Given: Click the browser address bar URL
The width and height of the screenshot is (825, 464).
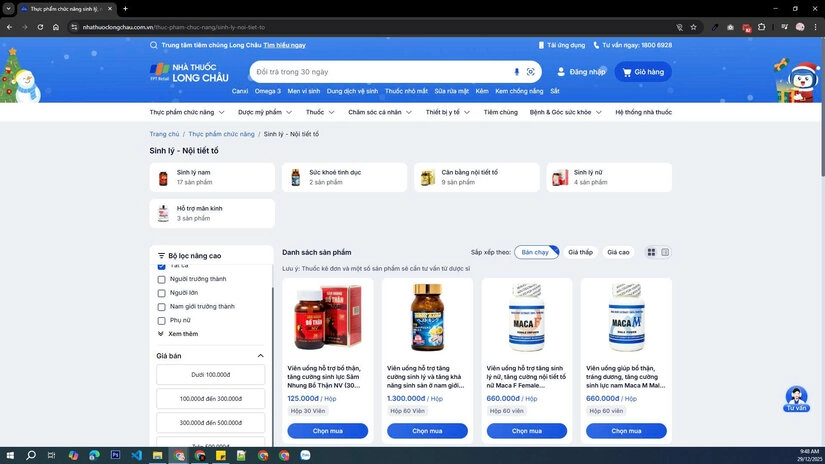Looking at the screenshot, I should pyautogui.click(x=174, y=27).
